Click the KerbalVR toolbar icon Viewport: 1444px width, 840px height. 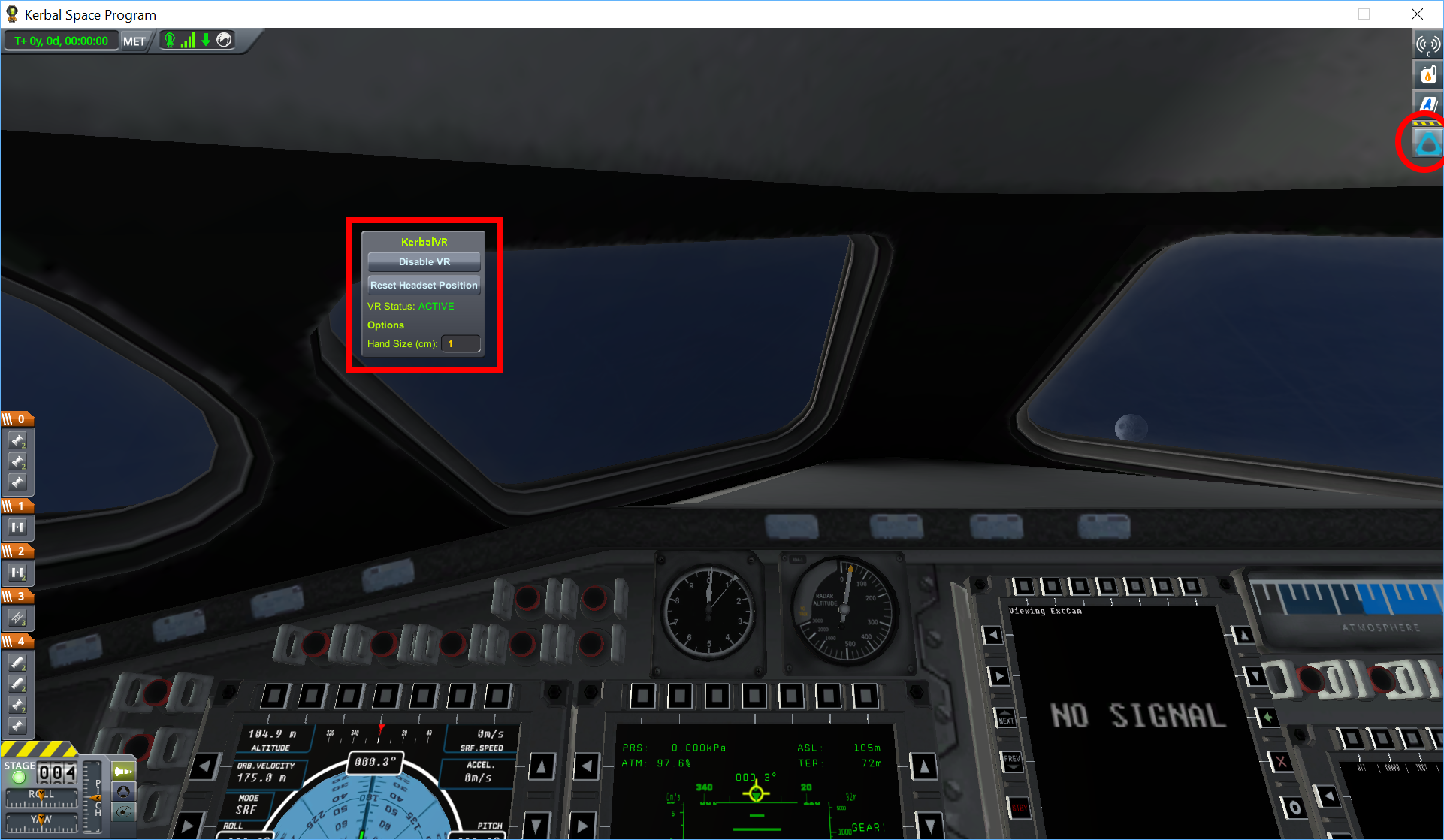click(1426, 141)
